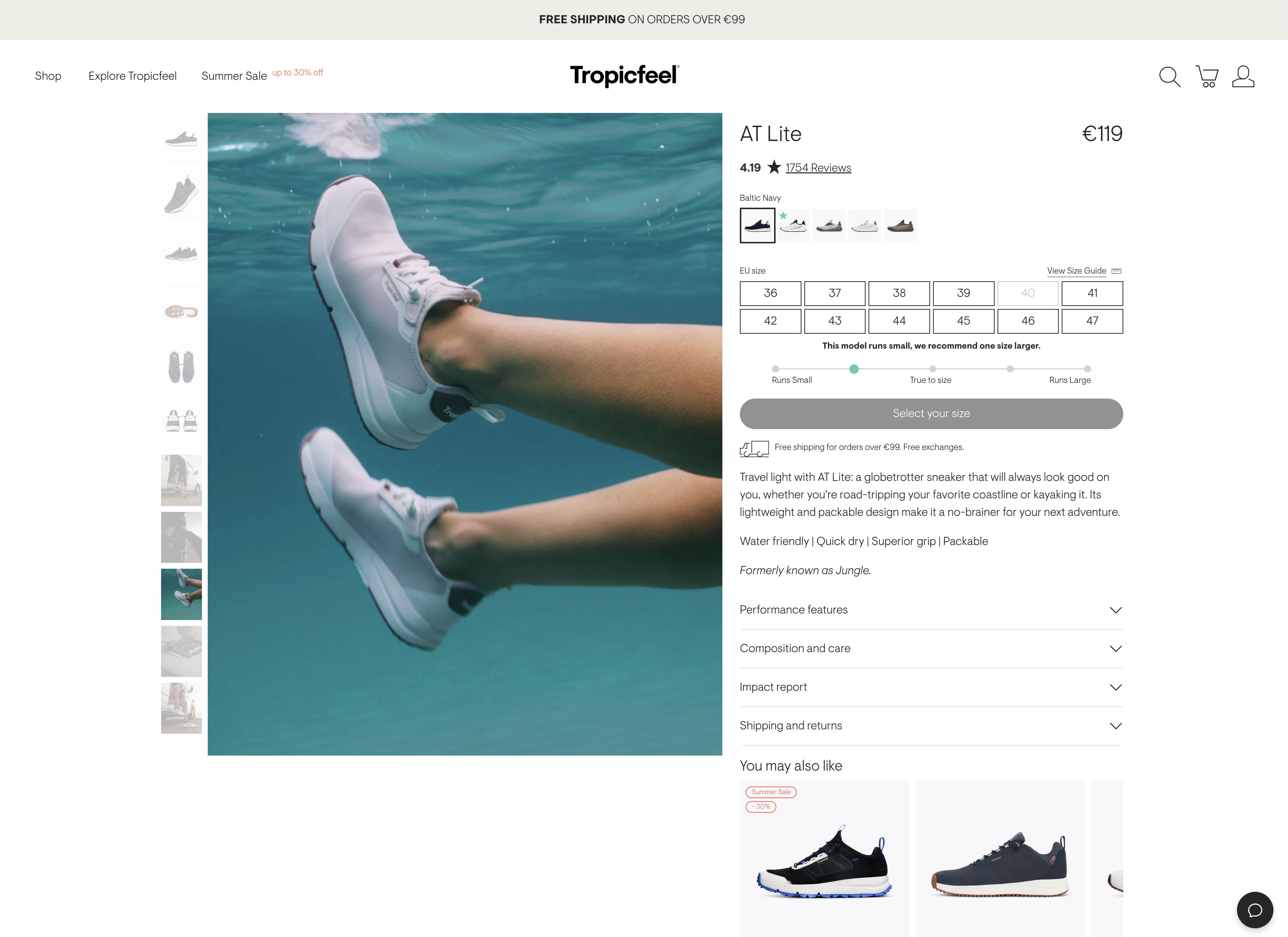
Task: Click the Tropicfeel logo
Action: click(624, 75)
